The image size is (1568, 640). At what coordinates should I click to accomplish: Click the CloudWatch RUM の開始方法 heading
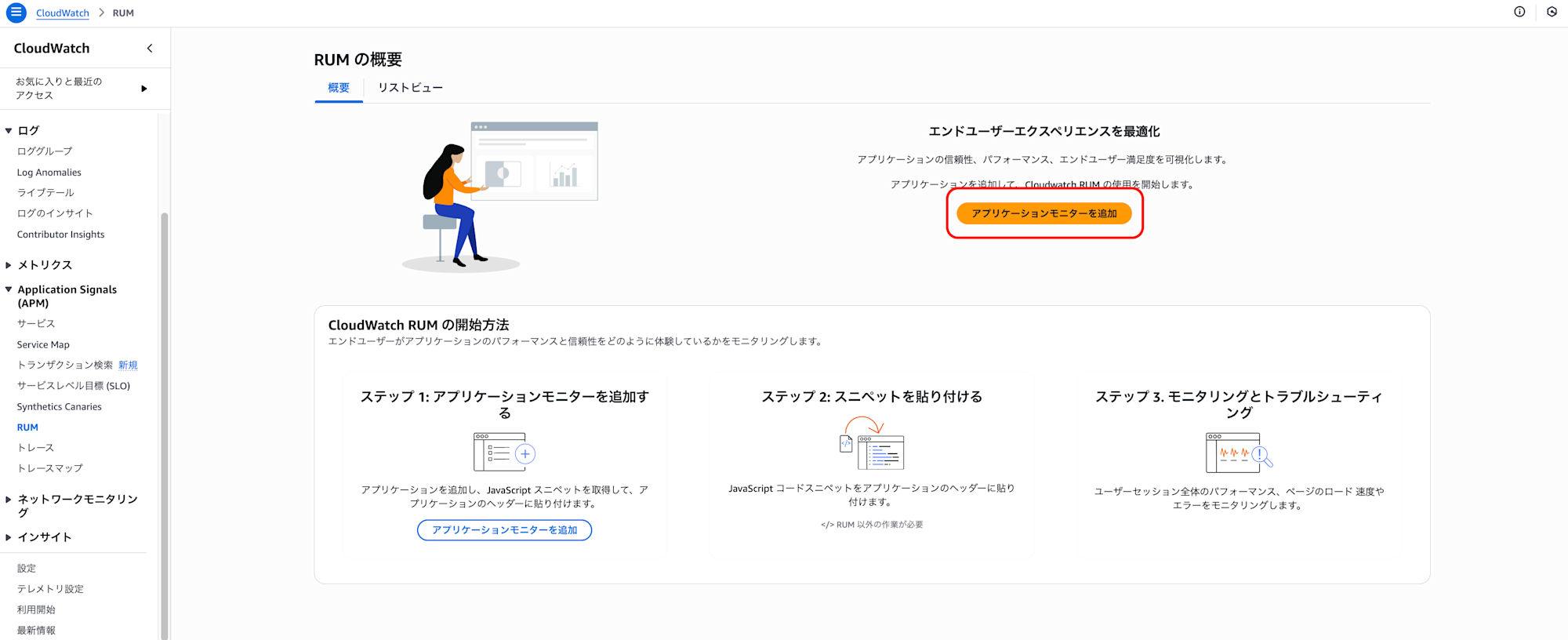tap(419, 325)
